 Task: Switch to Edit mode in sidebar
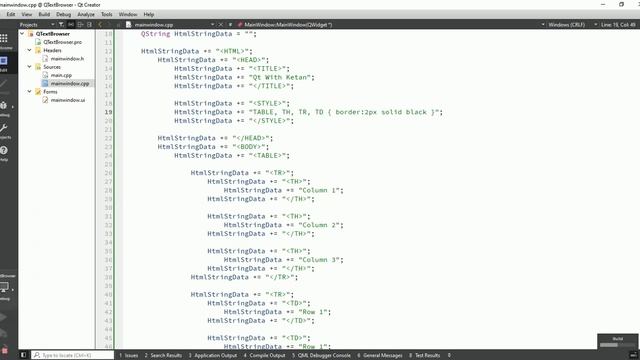4,61
